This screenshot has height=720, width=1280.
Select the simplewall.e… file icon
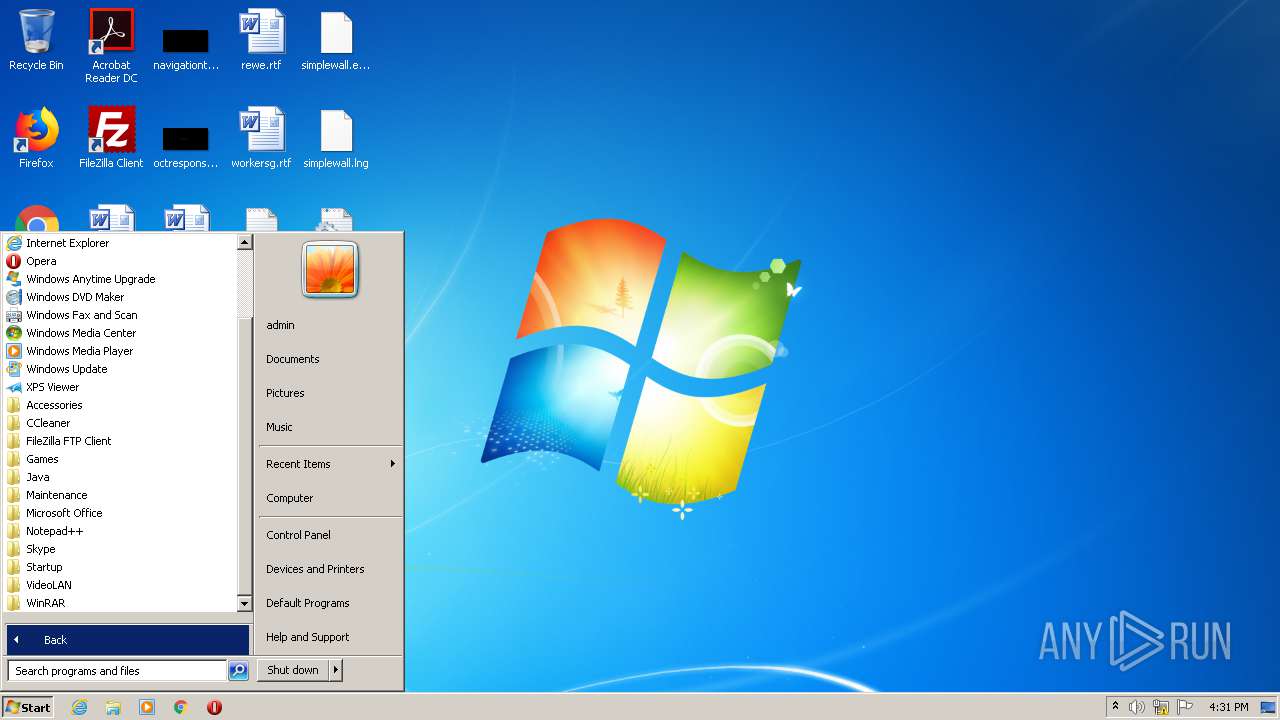click(x=336, y=40)
